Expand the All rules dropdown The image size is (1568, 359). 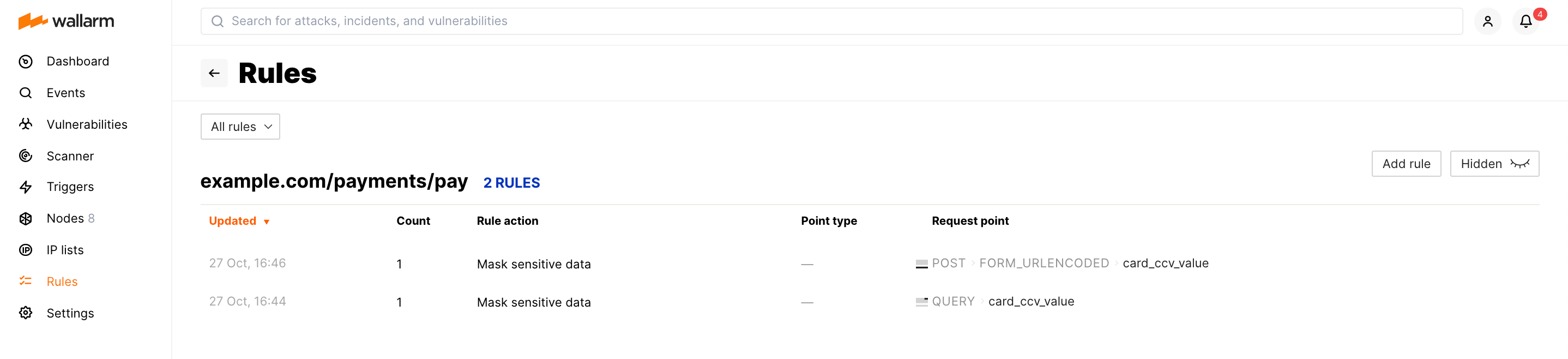pyautogui.click(x=240, y=127)
